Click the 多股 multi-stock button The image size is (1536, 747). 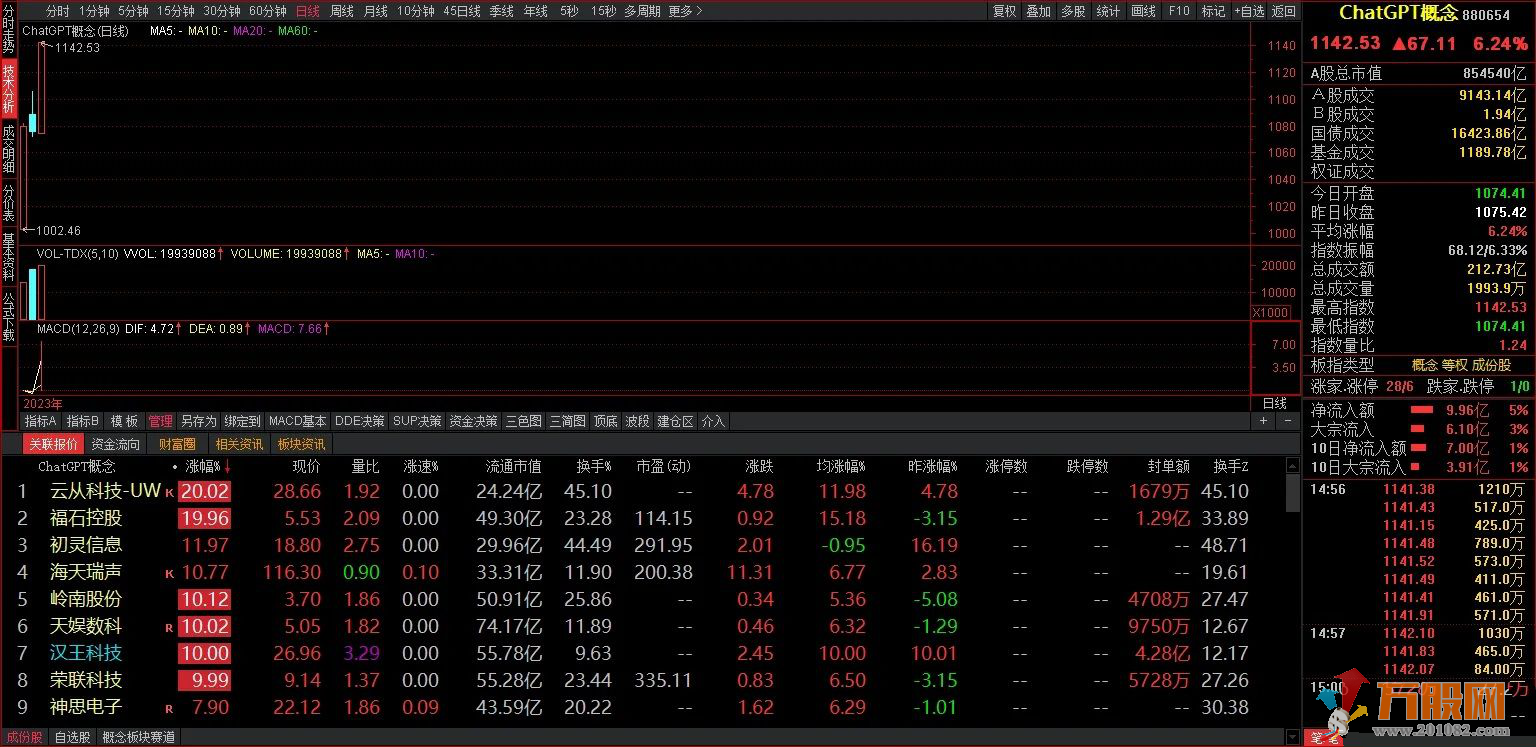[x=1073, y=11]
